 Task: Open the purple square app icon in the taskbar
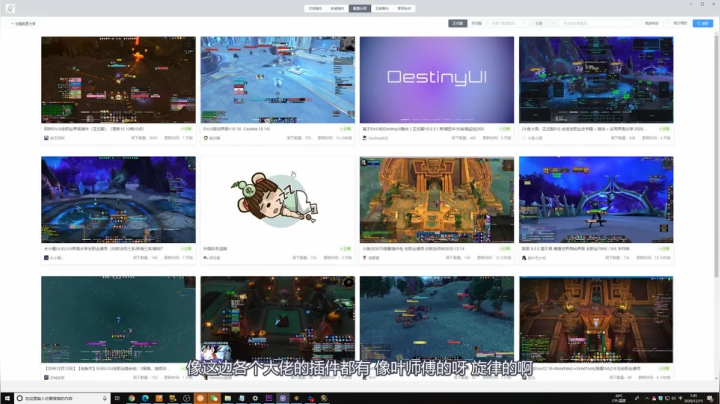coord(269,398)
